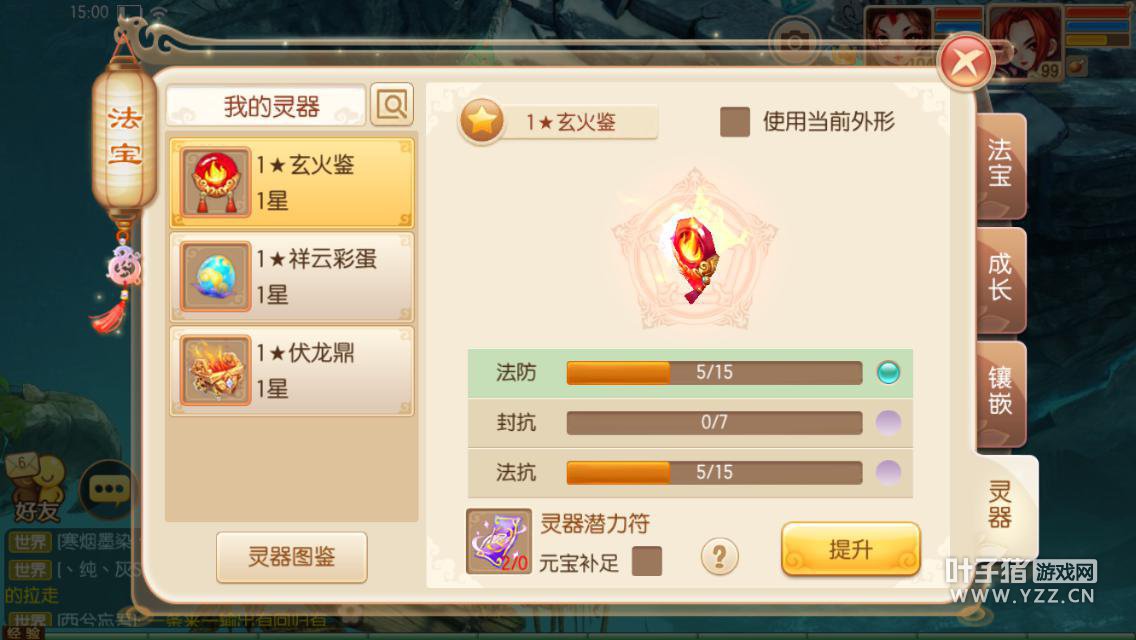Select the 玄火鉴 fire orb icon
Viewport: 1136px width, 640px height.
pos(215,182)
